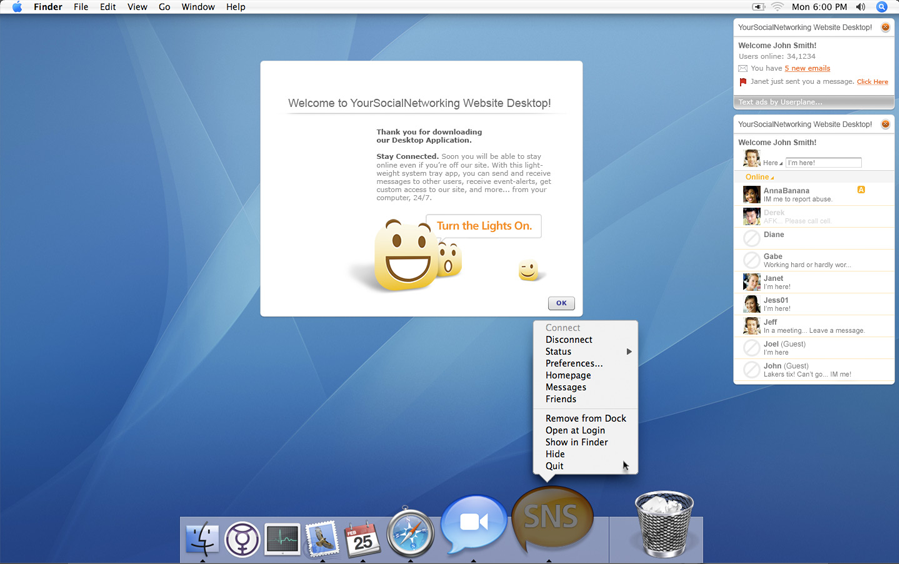
Task: Open the 'Here' status dropdown
Action: point(773,162)
